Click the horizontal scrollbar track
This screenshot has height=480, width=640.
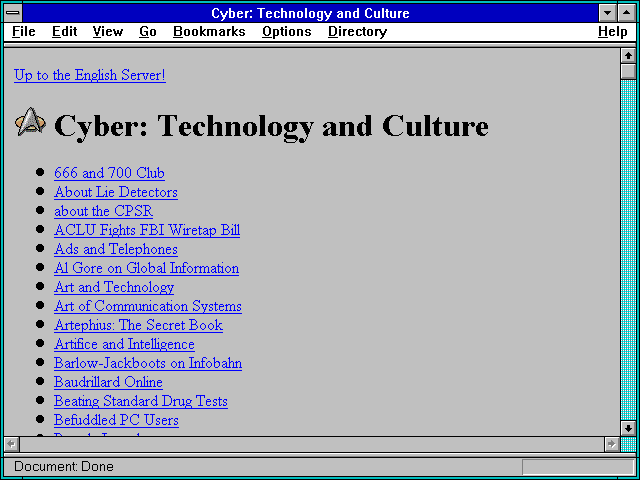[312, 444]
